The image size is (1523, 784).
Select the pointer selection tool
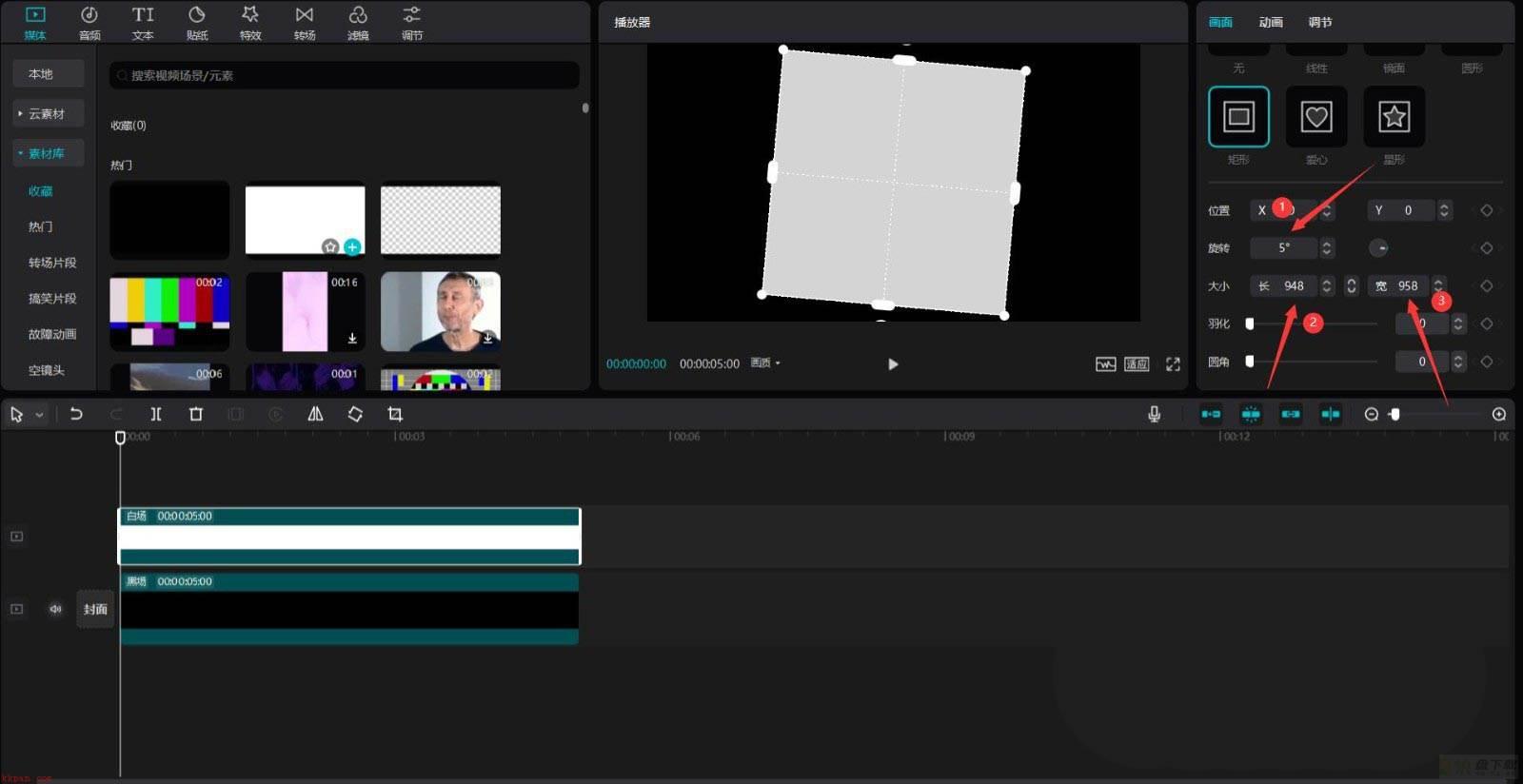coord(16,414)
